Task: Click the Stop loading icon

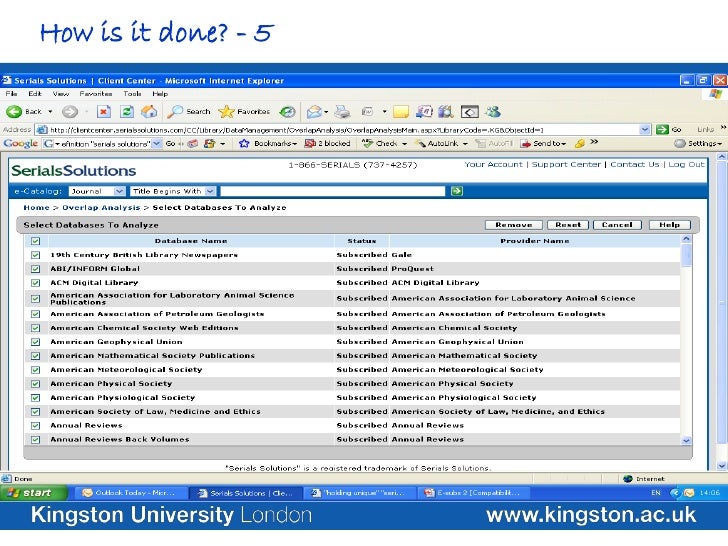Action: 104,111
